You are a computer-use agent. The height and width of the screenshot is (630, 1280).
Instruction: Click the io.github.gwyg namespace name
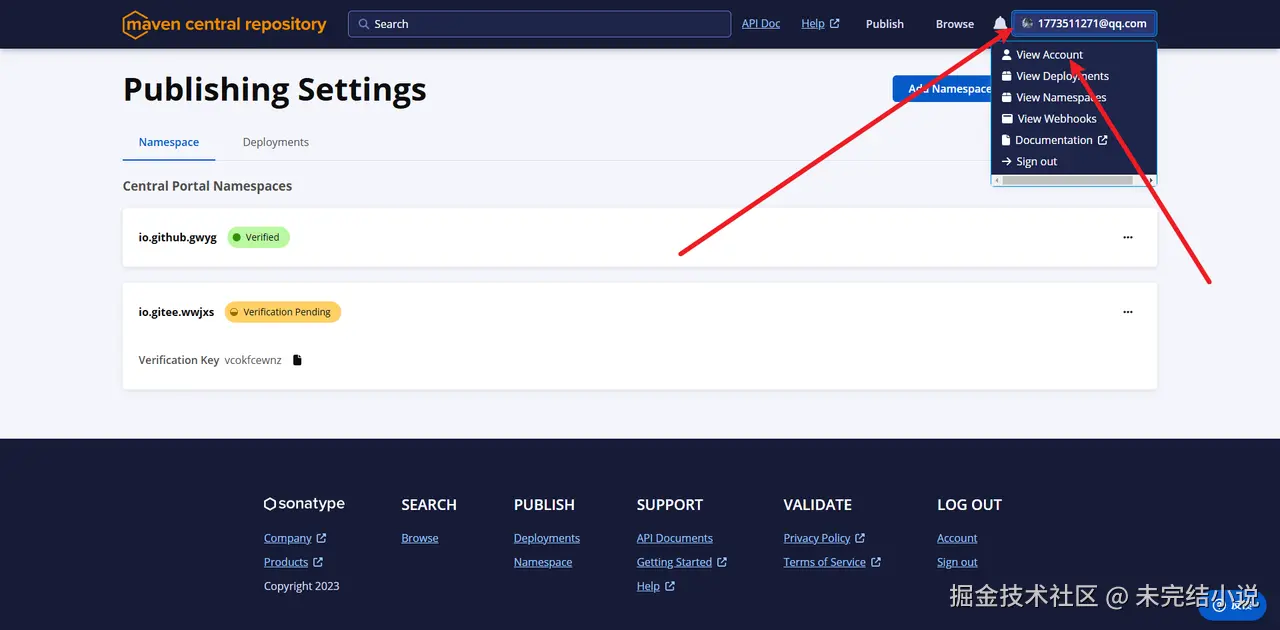pos(178,237)
